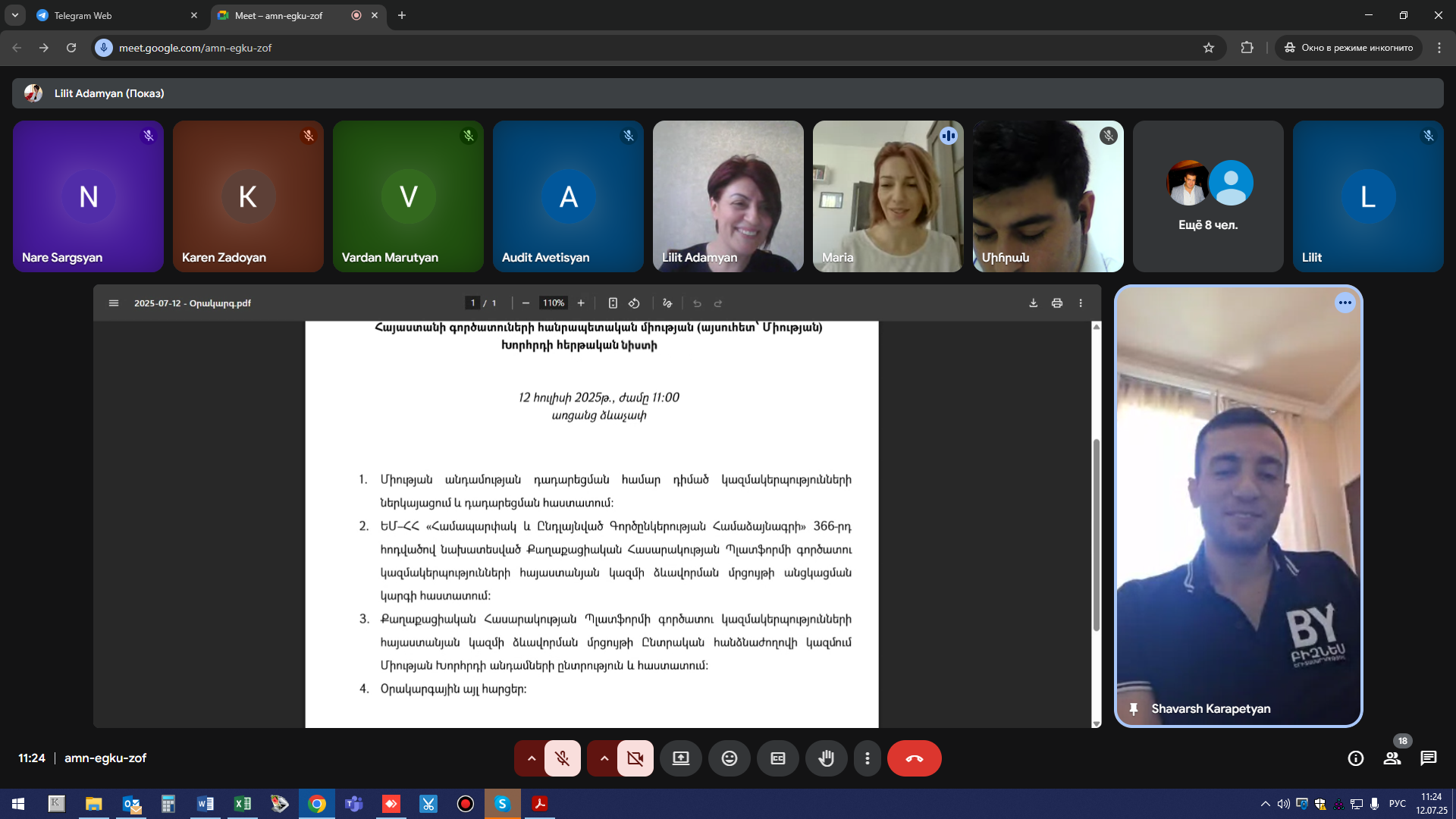Download the PDF file

[1033, 303]
